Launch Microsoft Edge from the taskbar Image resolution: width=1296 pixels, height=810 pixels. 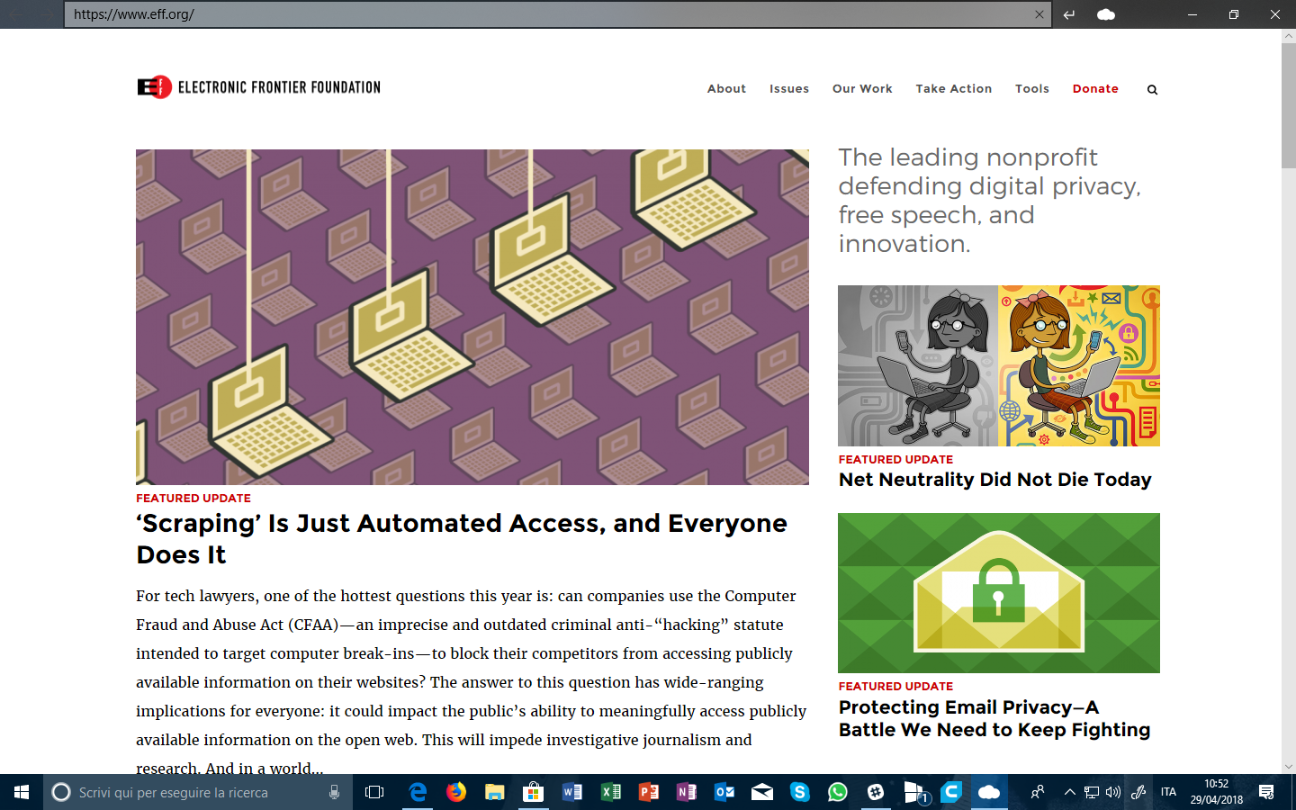coord(418,792)
